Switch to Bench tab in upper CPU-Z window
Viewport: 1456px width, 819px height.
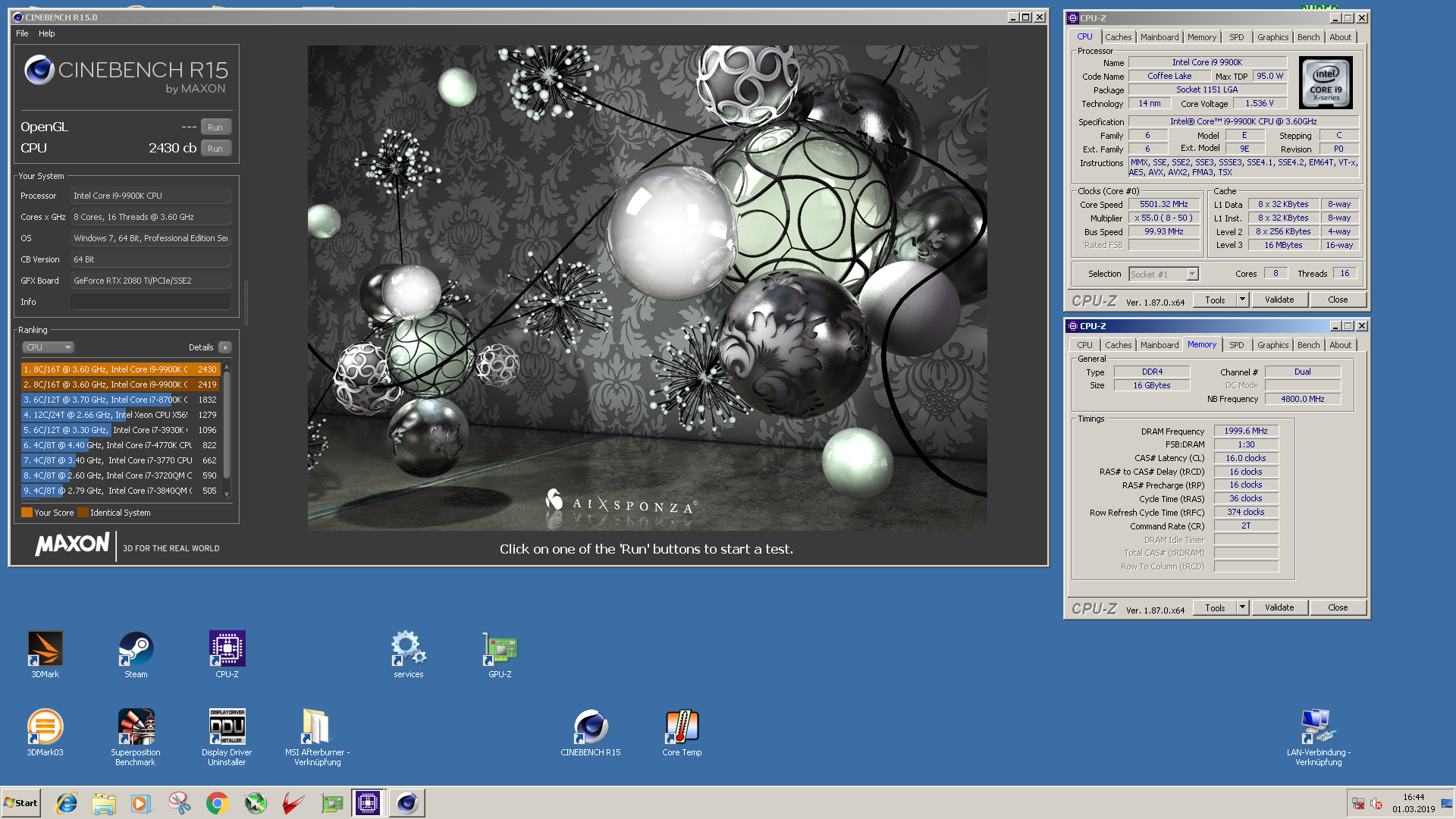tap(1308, 37)
